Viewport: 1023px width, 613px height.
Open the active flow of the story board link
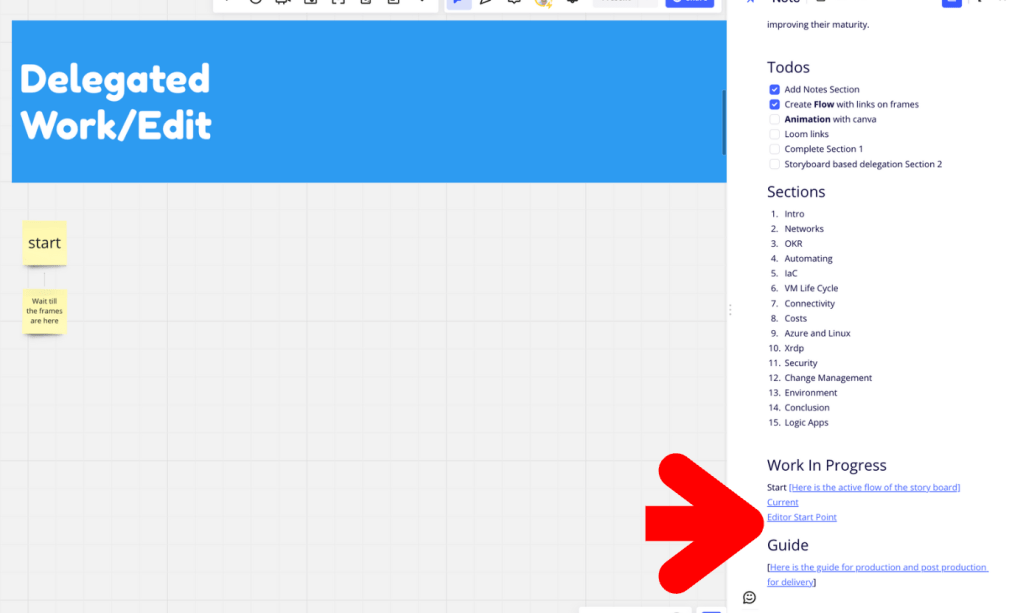(874, 487)
